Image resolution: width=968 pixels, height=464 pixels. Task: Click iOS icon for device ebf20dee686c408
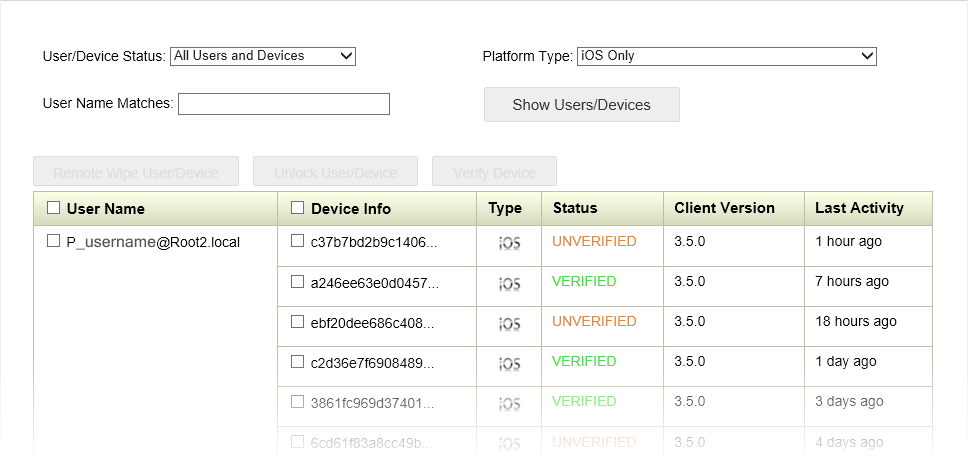pos(509,324)
